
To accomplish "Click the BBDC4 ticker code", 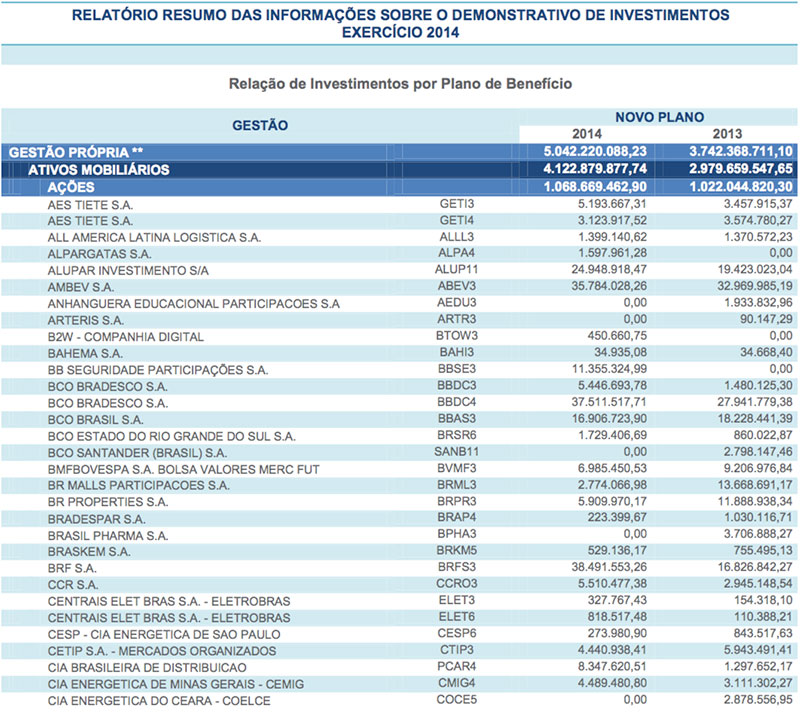I will 457,403.
